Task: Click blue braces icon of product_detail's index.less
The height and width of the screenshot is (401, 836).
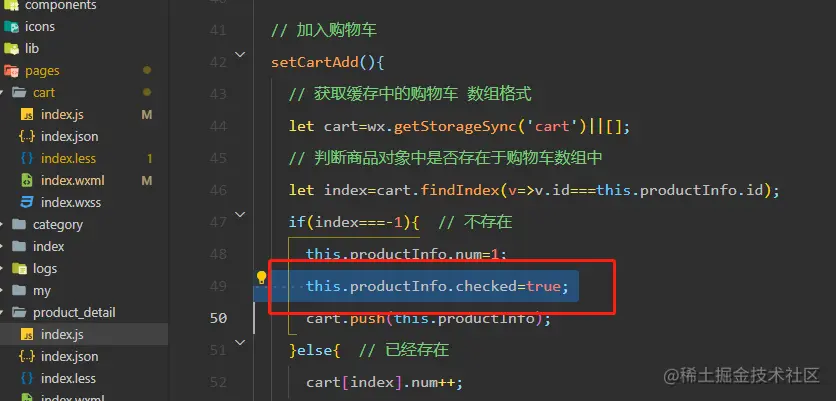Action: coord(27,379)
